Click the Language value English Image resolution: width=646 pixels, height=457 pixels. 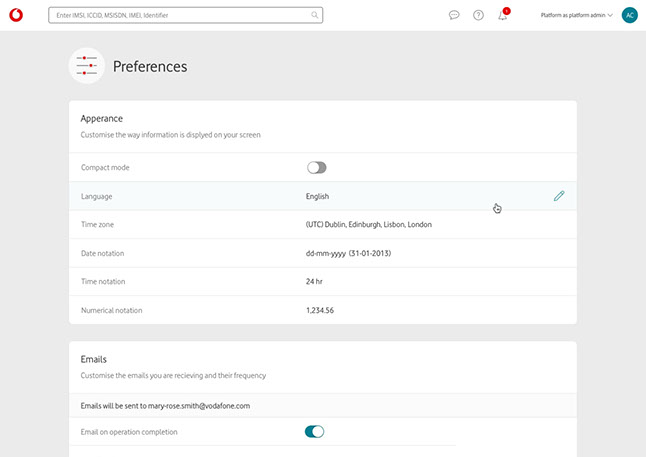pos(317,196)
